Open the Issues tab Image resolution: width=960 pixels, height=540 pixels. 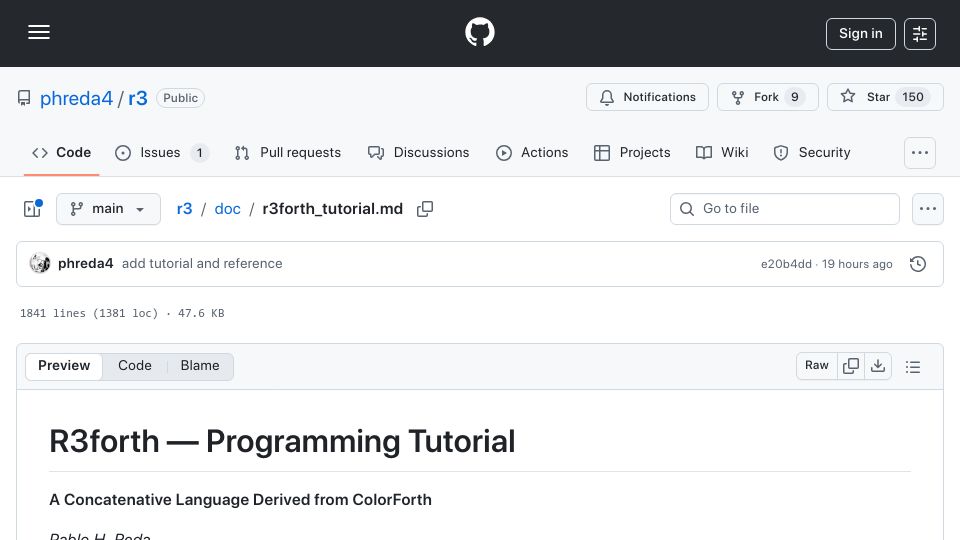[x=162, y=152]
